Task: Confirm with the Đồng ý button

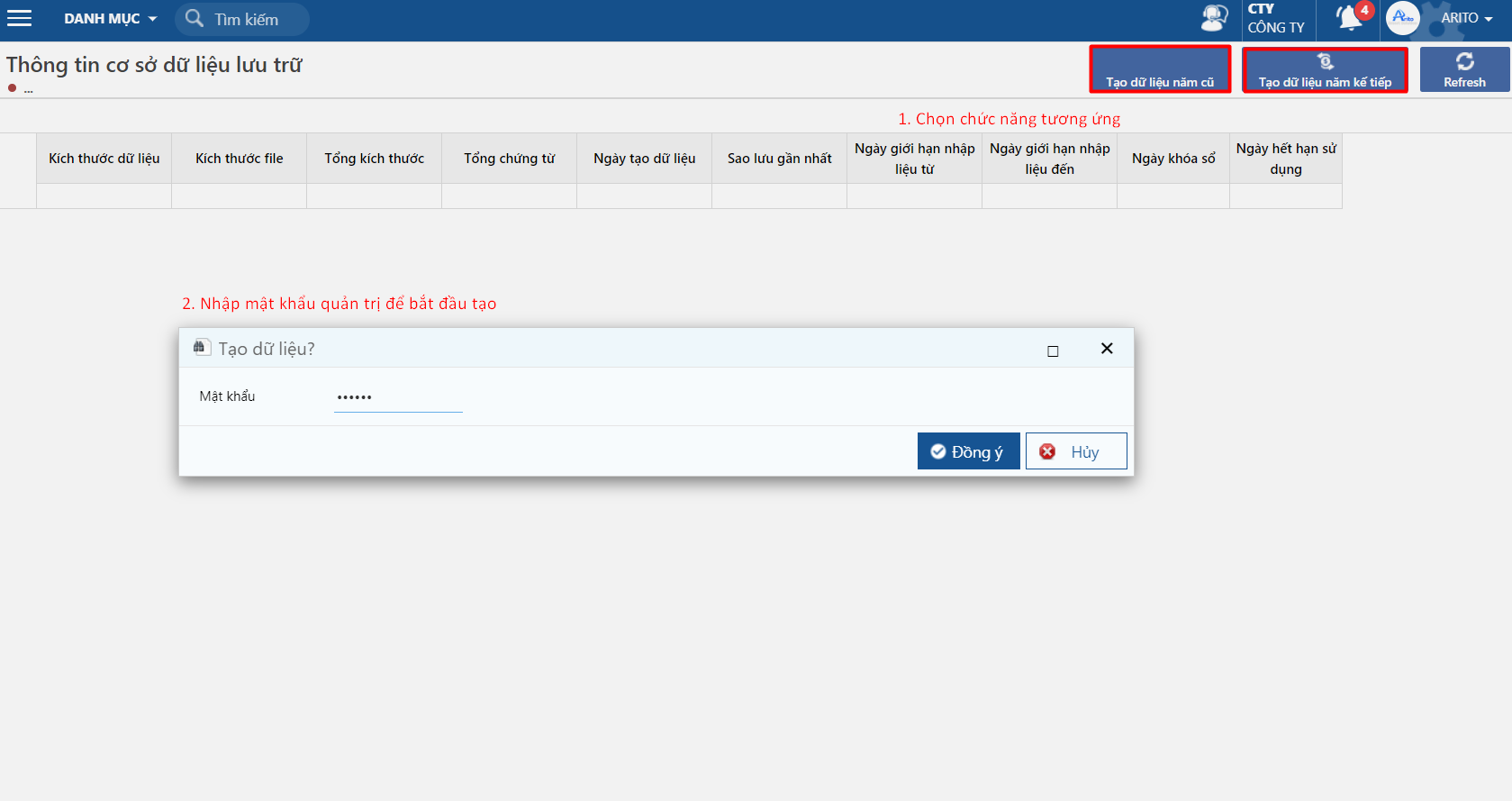Action: [x=968, y=451]
